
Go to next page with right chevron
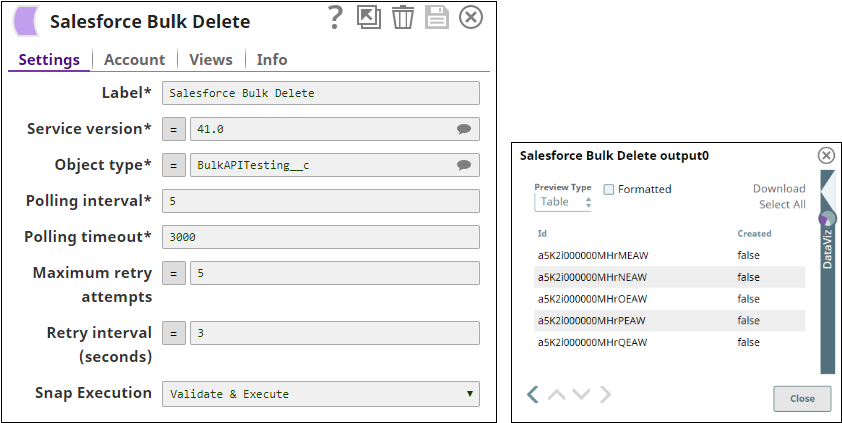(x=605, y=395)
